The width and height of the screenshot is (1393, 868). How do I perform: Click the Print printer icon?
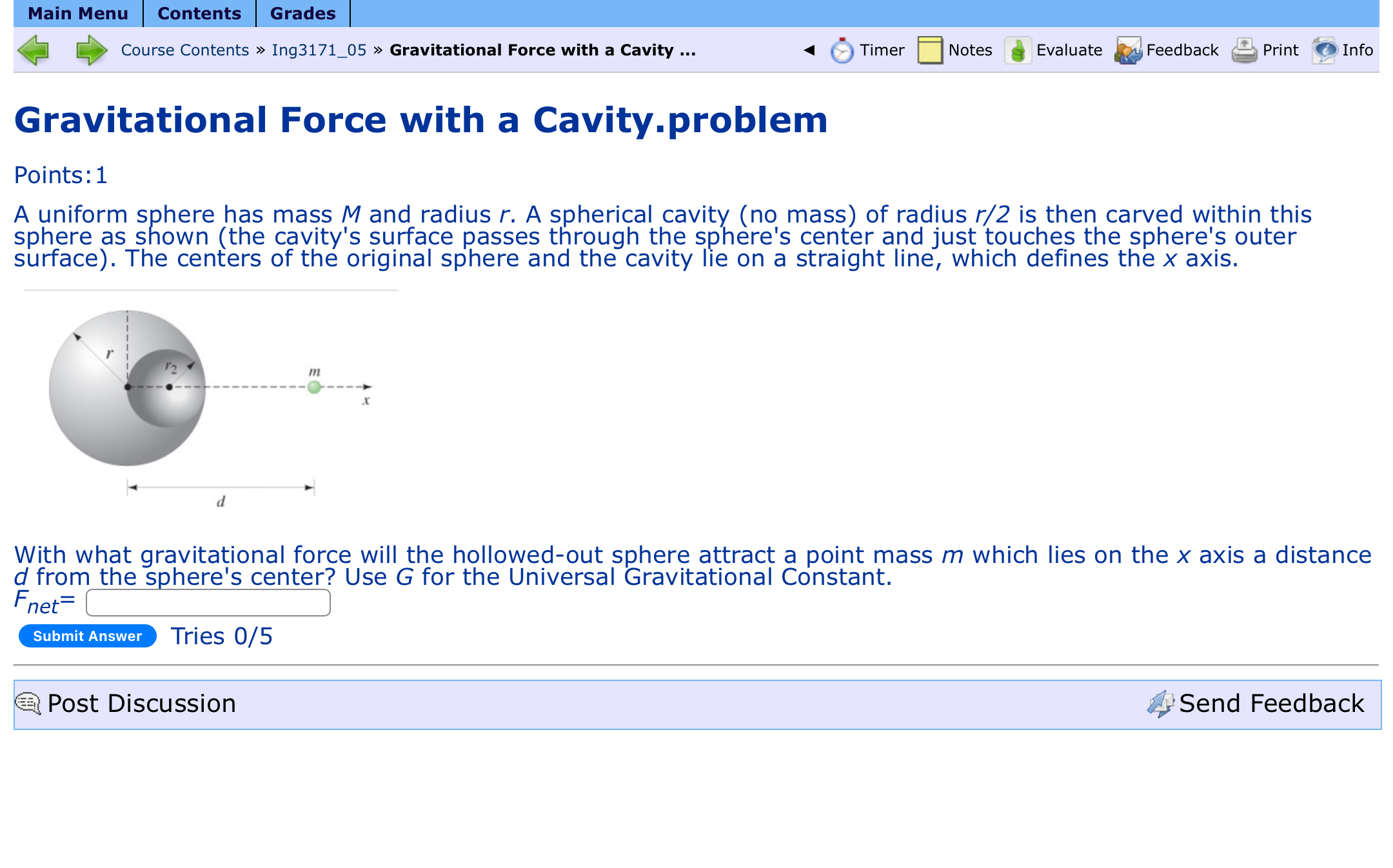click(1244, 50)
